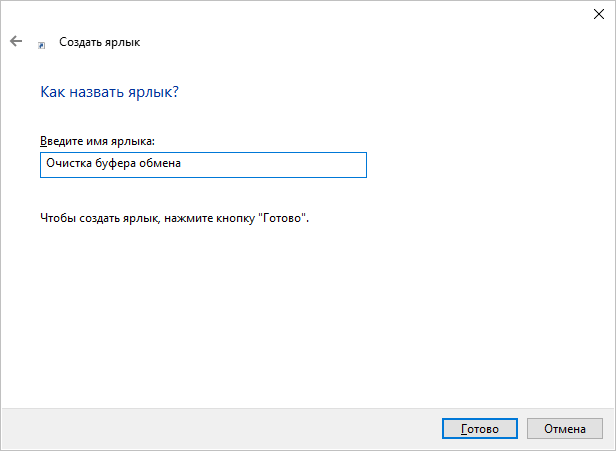This screenshot has width=616, height=451.
Task: Click the word Очистка in the name field
Action: click(67, 165)
